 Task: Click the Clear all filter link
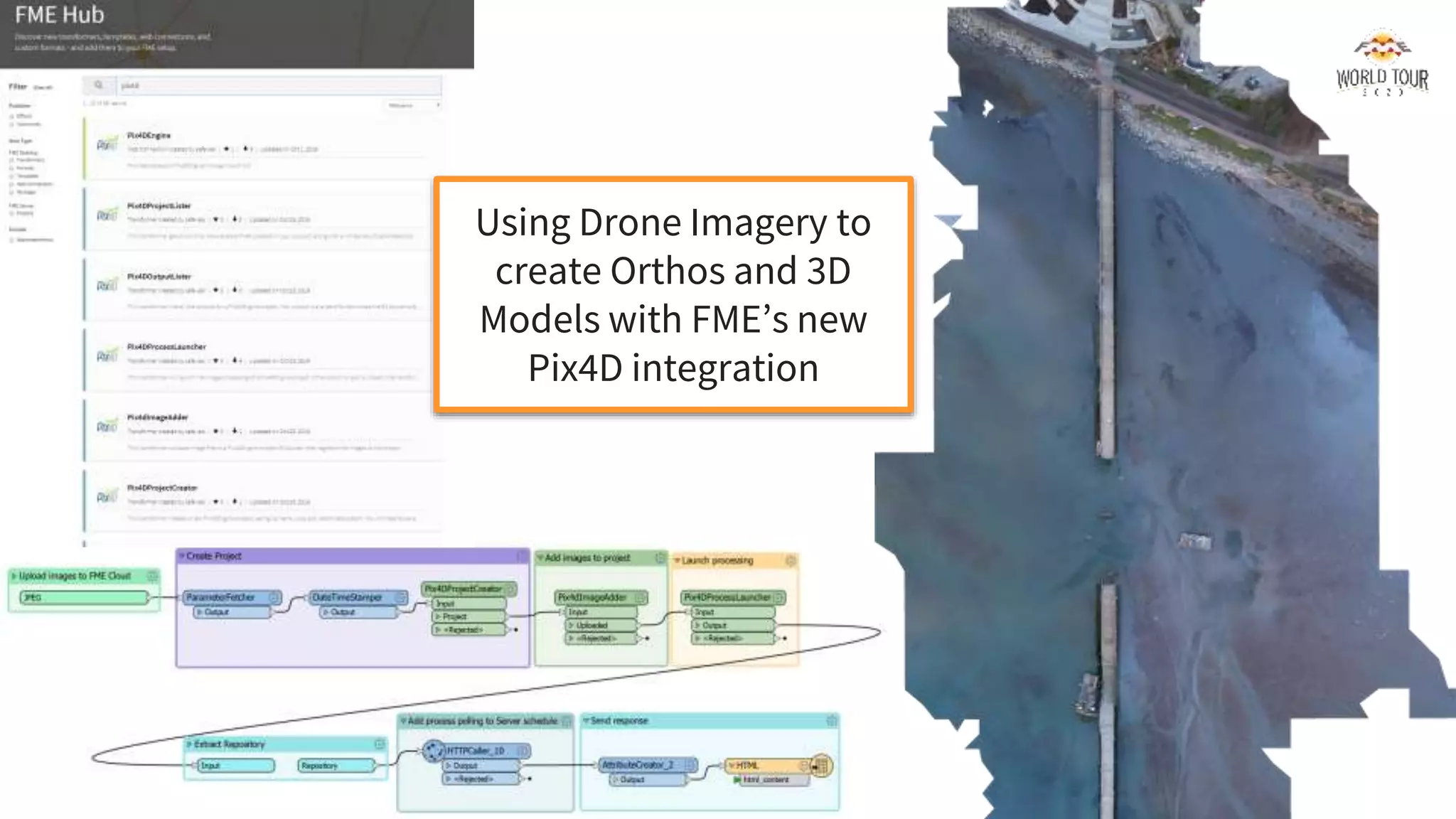[x=43, y=87]
